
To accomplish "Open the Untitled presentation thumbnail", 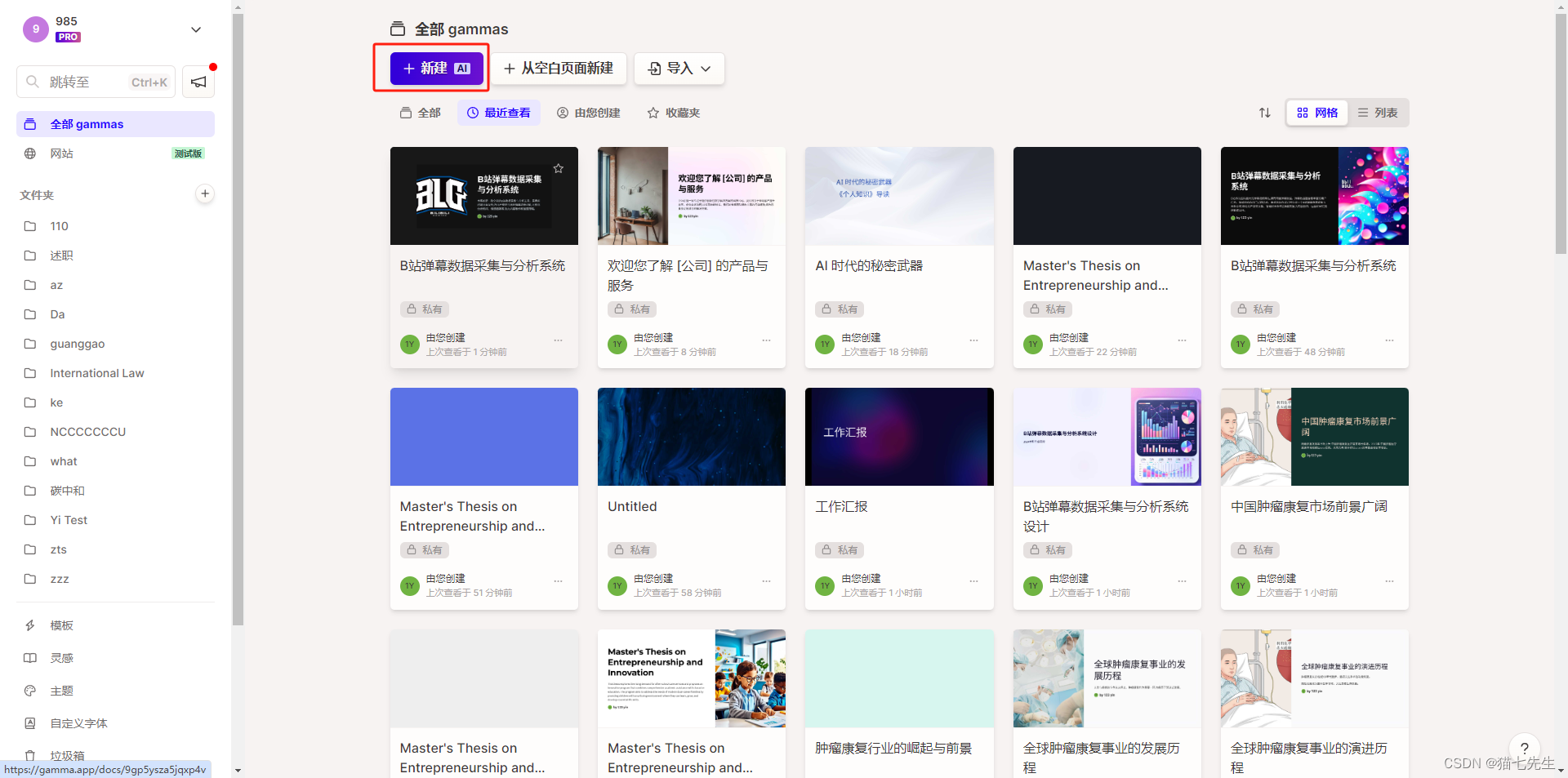I will click(x=692, y=437).
